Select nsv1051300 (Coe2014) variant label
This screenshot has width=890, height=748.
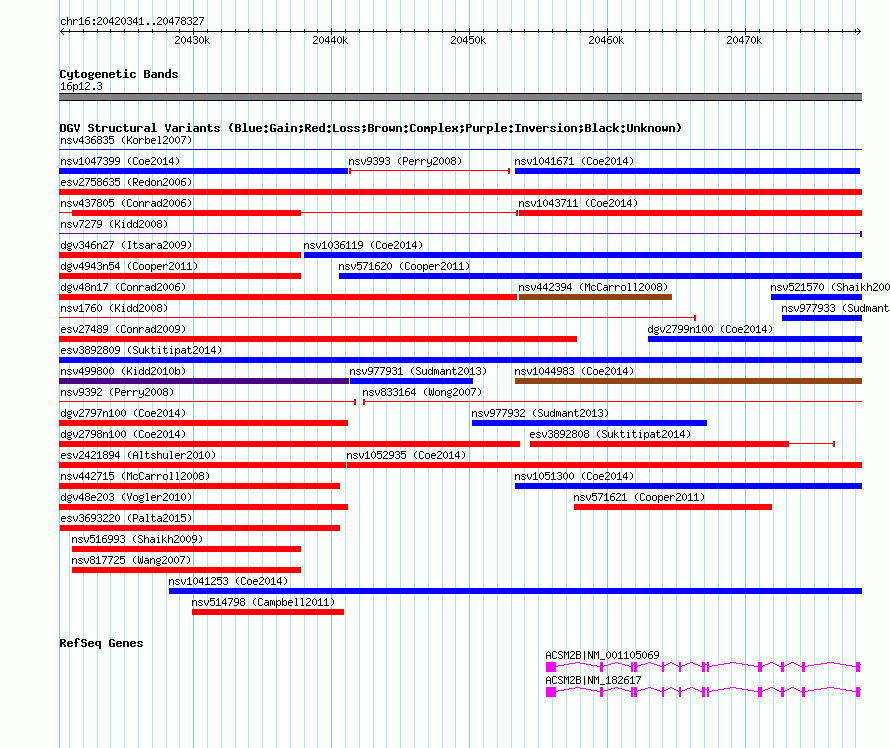pos(574,476)
